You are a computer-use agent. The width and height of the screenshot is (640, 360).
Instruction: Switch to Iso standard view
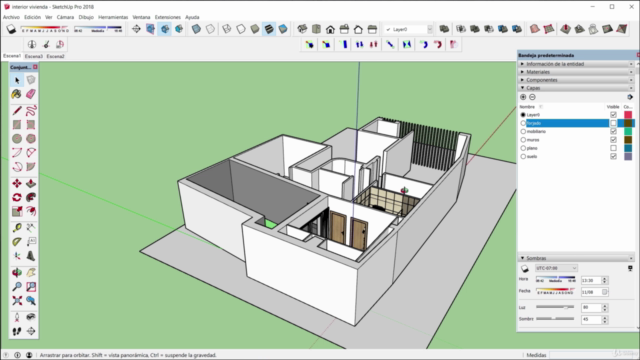(302, 29)
